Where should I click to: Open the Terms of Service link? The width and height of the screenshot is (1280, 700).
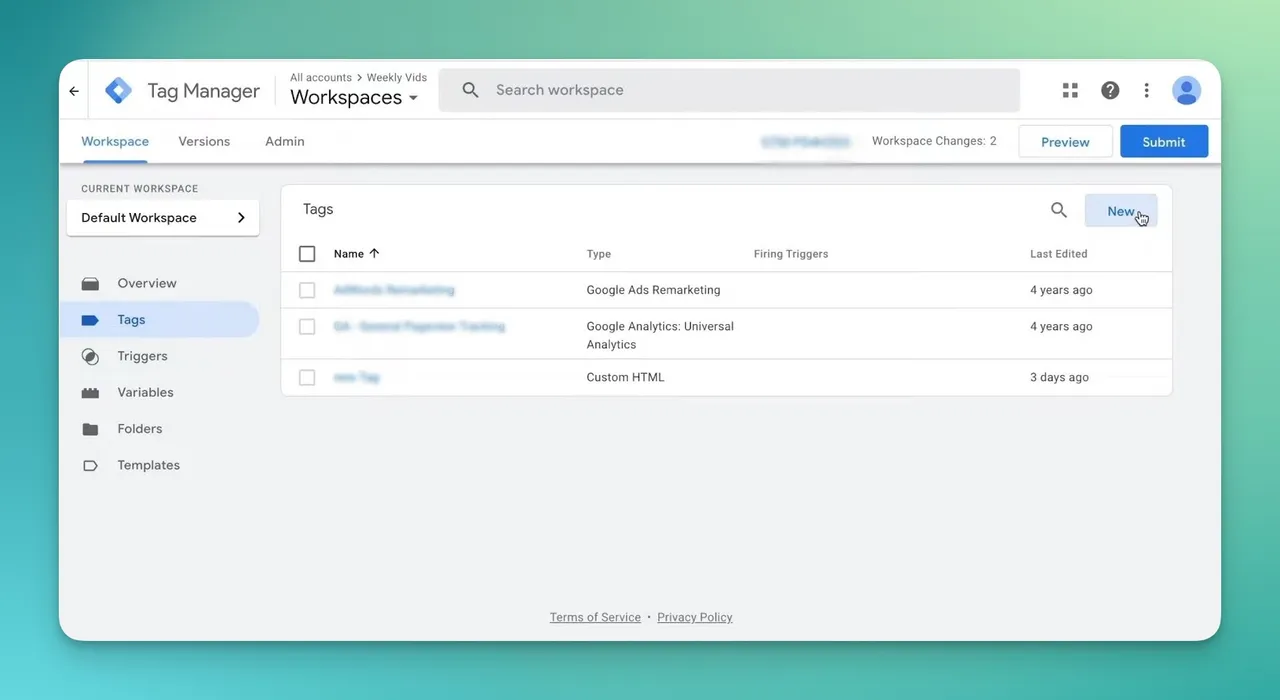coord(595,618)
